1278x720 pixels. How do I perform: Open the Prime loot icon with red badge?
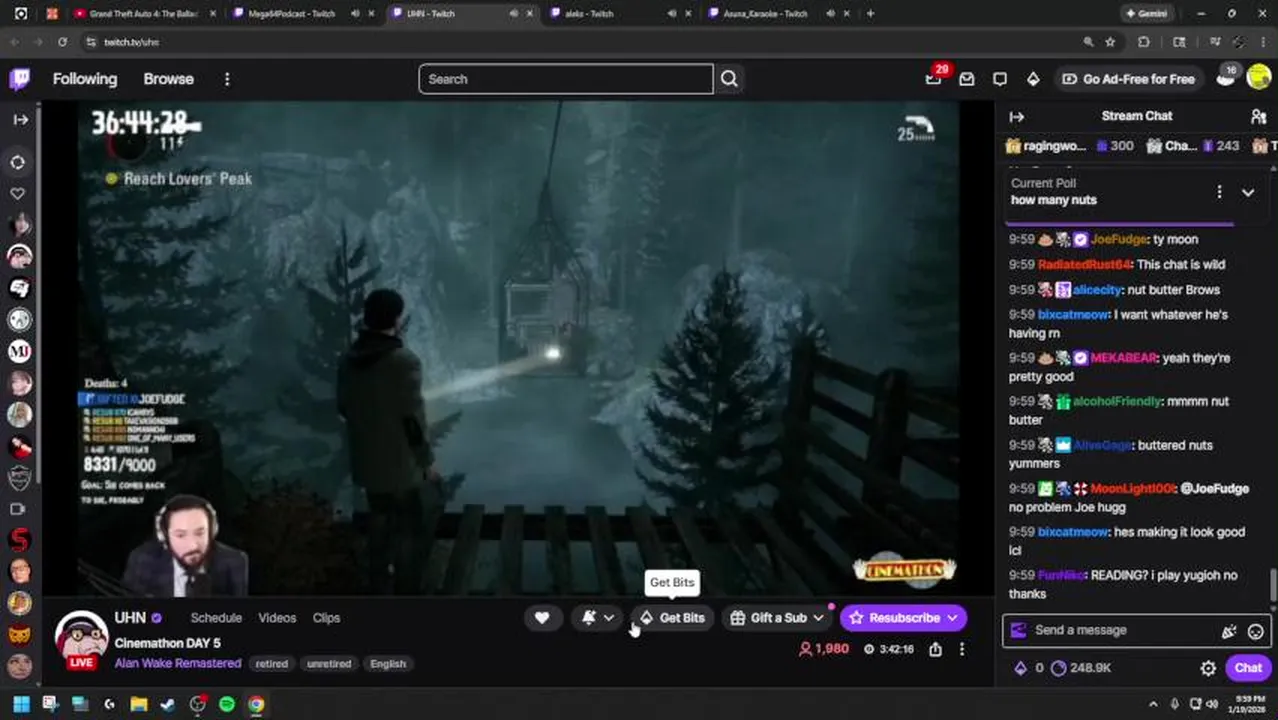tap(934, 78)
